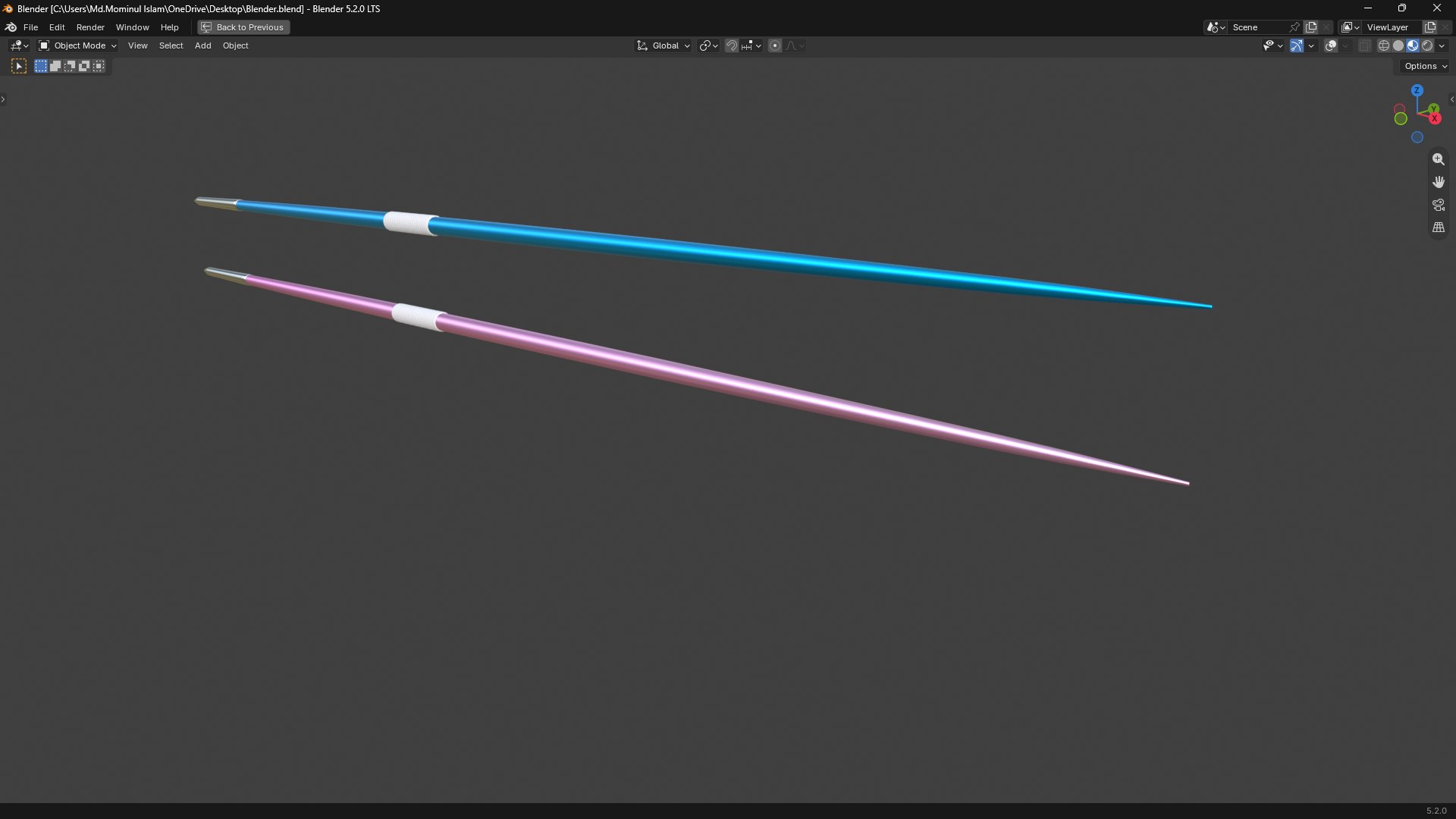Click the ViewLayer name field
Image resolution: width=1456 pixels, height=819 pixels.
pyautogui.click(x=1392, y=27)
